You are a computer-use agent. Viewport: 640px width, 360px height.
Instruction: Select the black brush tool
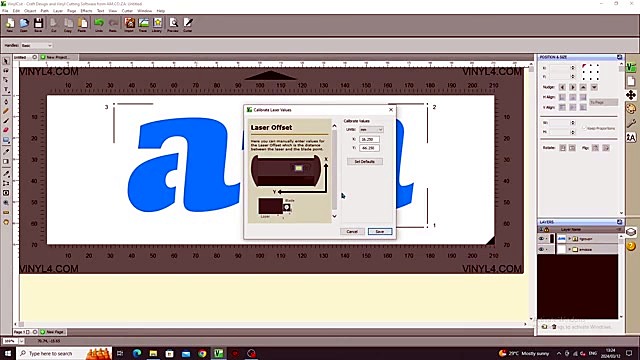pos(6,121)
